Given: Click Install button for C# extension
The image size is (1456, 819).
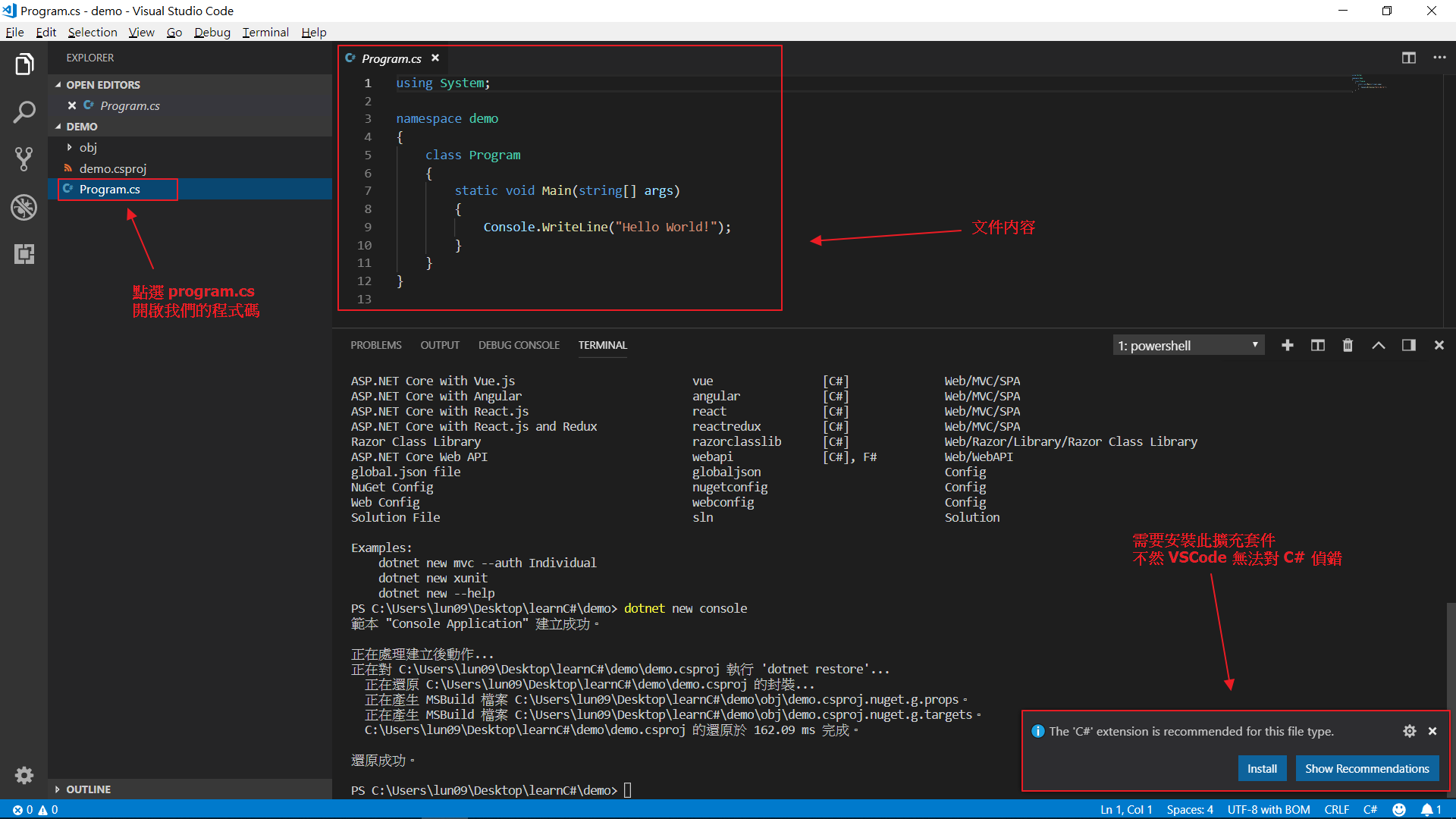Looking at the screenshot, I should pyautogui.click(x=1261, y=768).
